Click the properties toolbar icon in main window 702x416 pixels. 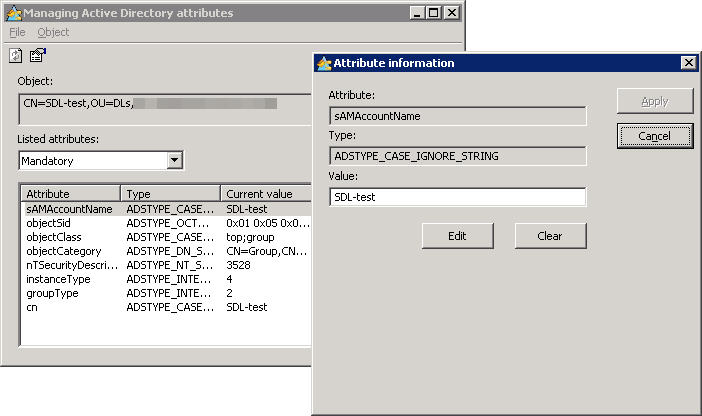(x=38, y=55)
